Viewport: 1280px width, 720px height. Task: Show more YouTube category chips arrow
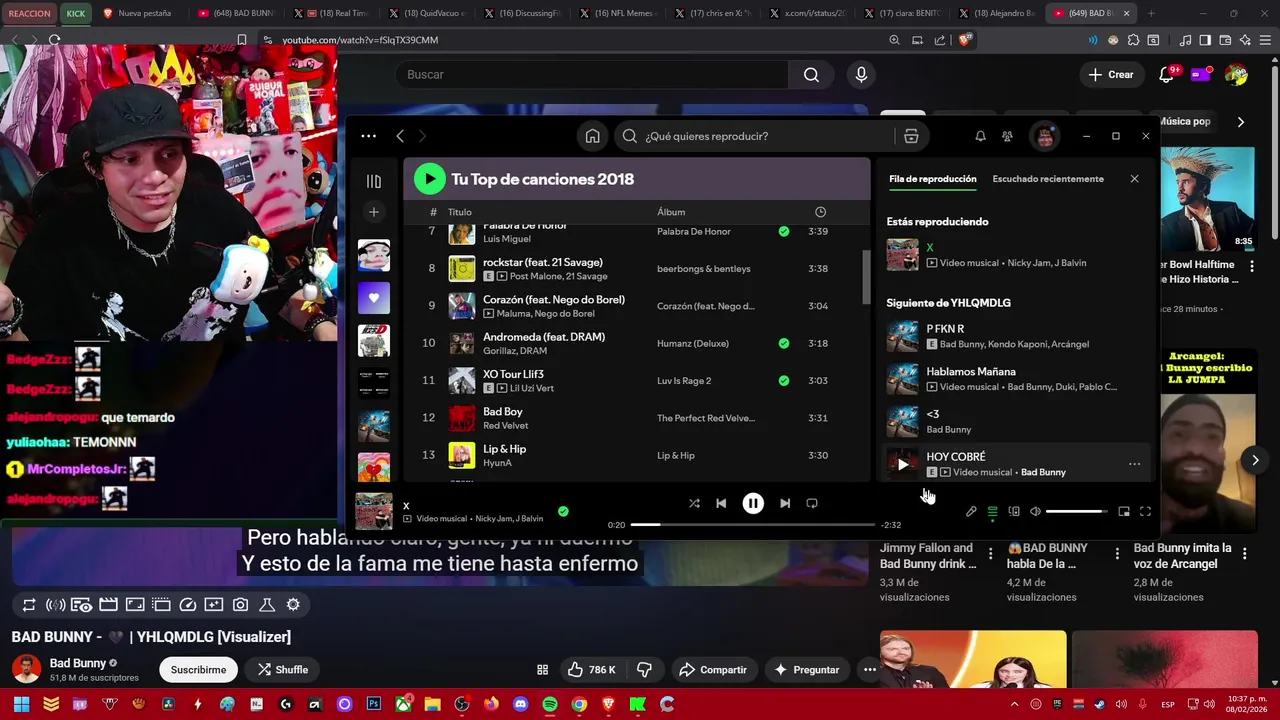click(1241, 122)
